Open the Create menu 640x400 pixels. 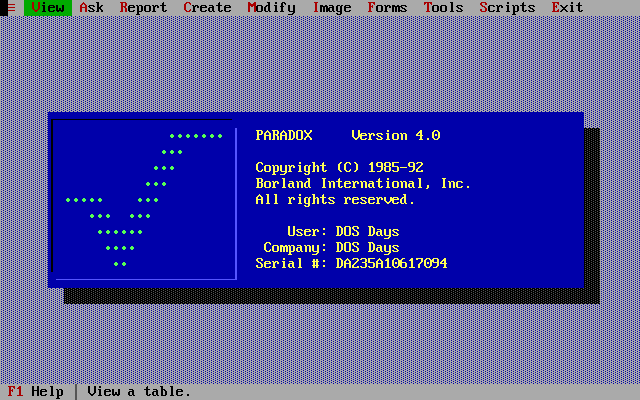[x=207, y=8]
